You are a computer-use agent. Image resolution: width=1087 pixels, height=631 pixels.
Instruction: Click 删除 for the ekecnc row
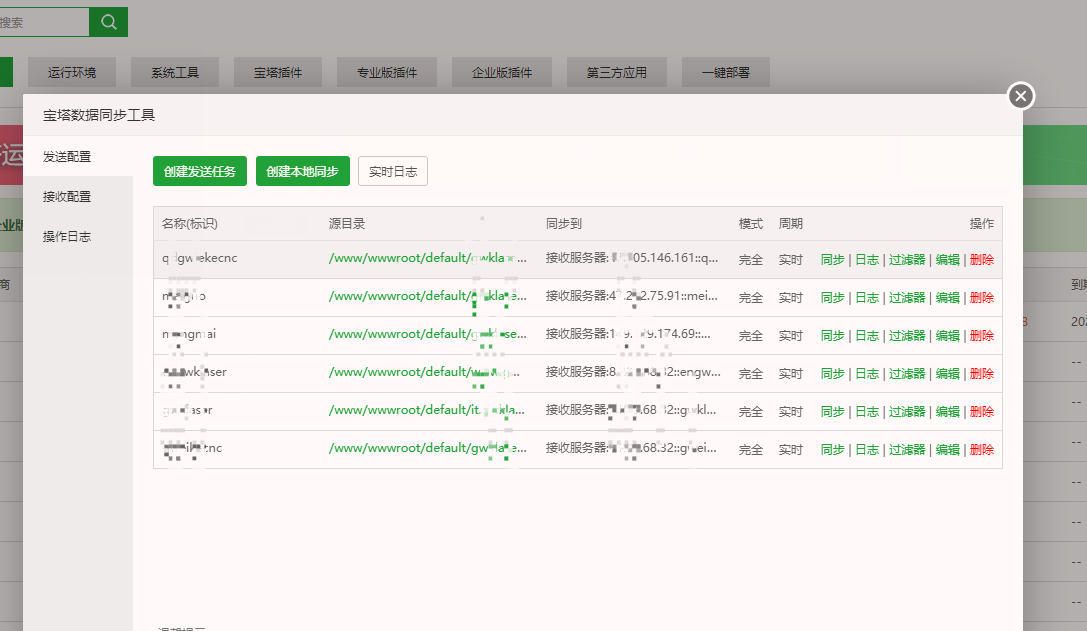tap(982, 259)
